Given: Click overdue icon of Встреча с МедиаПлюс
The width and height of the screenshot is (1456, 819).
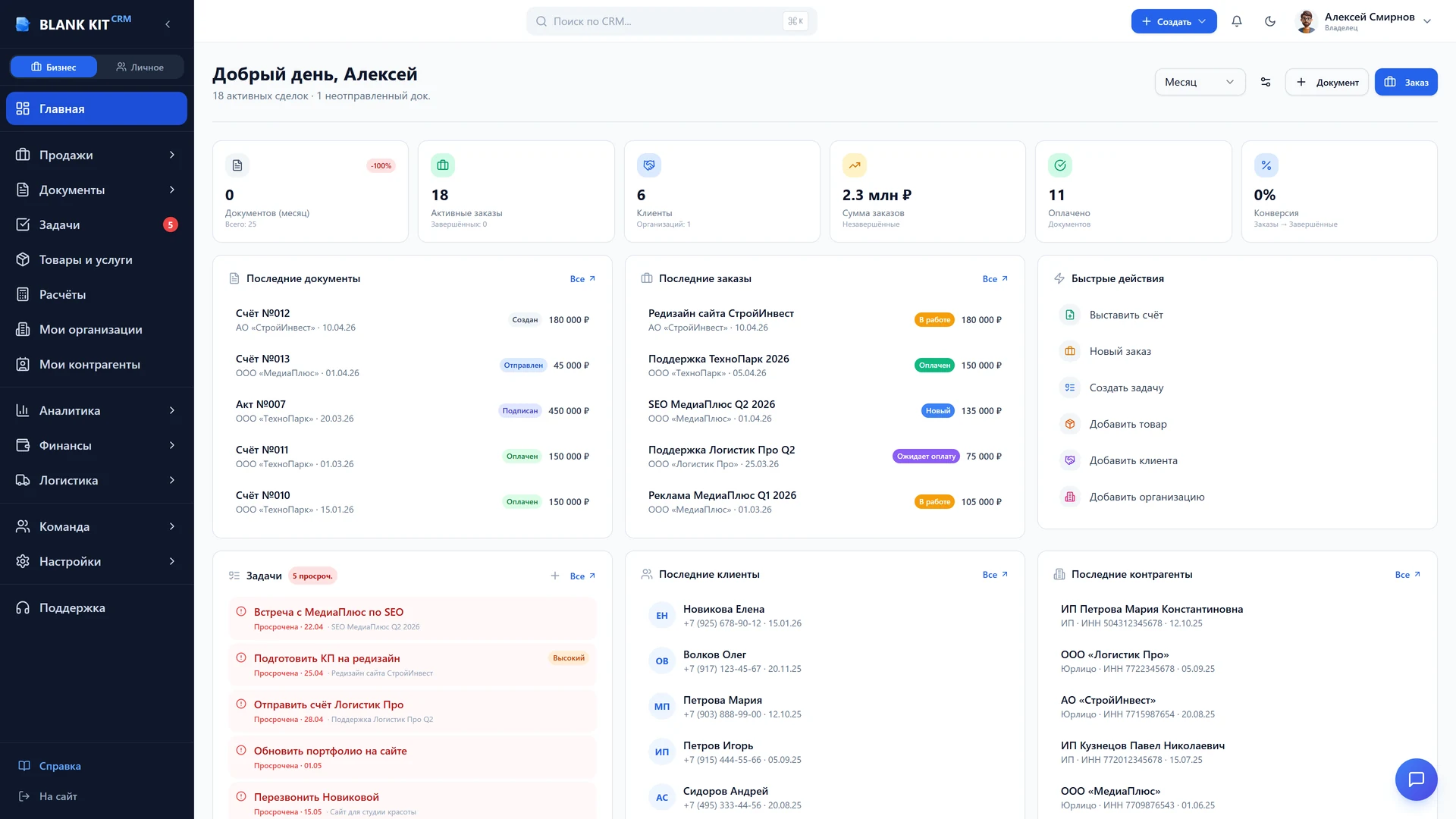Looking at the screenshot, I should point(241,611).
